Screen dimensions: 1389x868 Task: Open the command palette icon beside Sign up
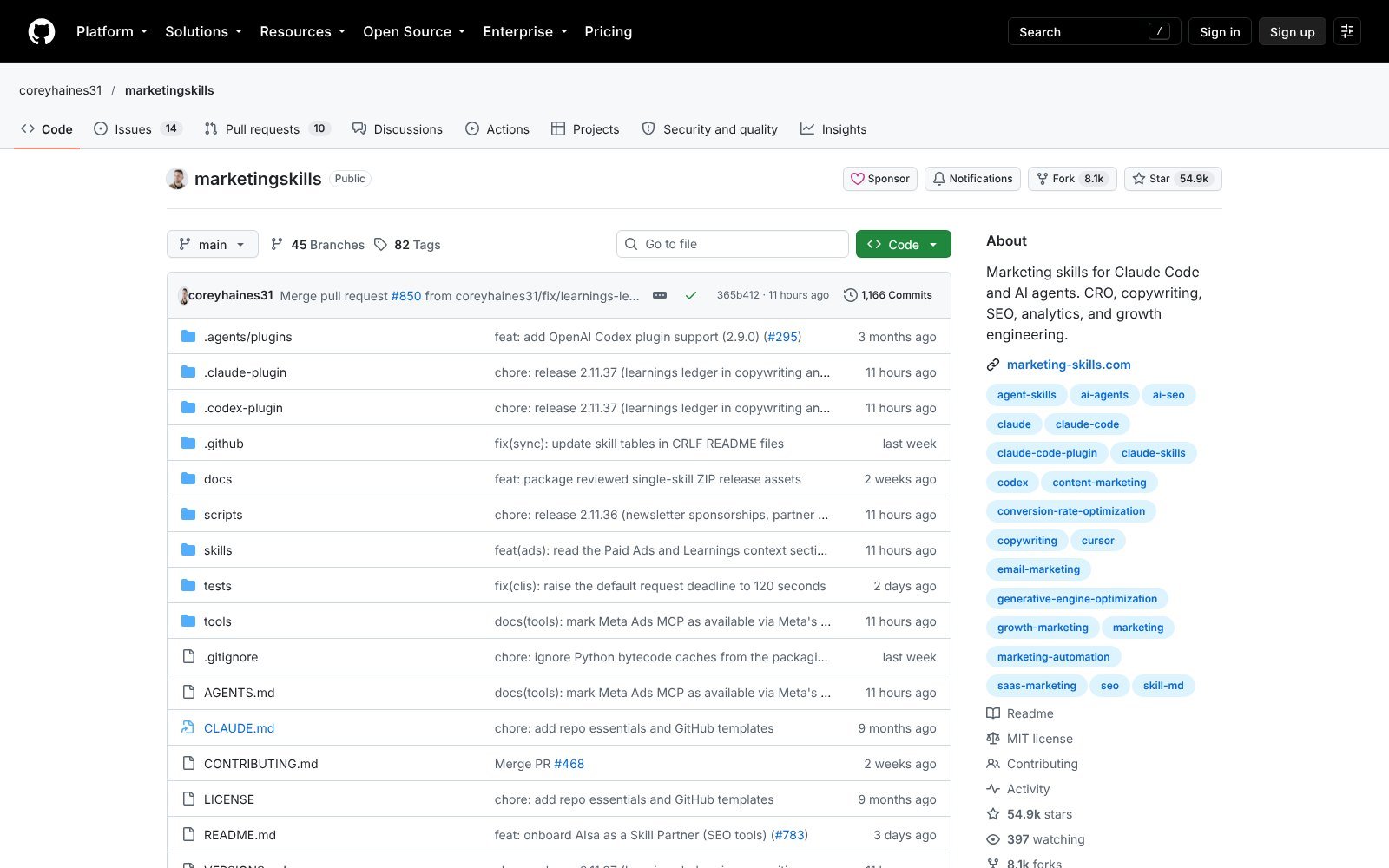(x=1347, y=31)
